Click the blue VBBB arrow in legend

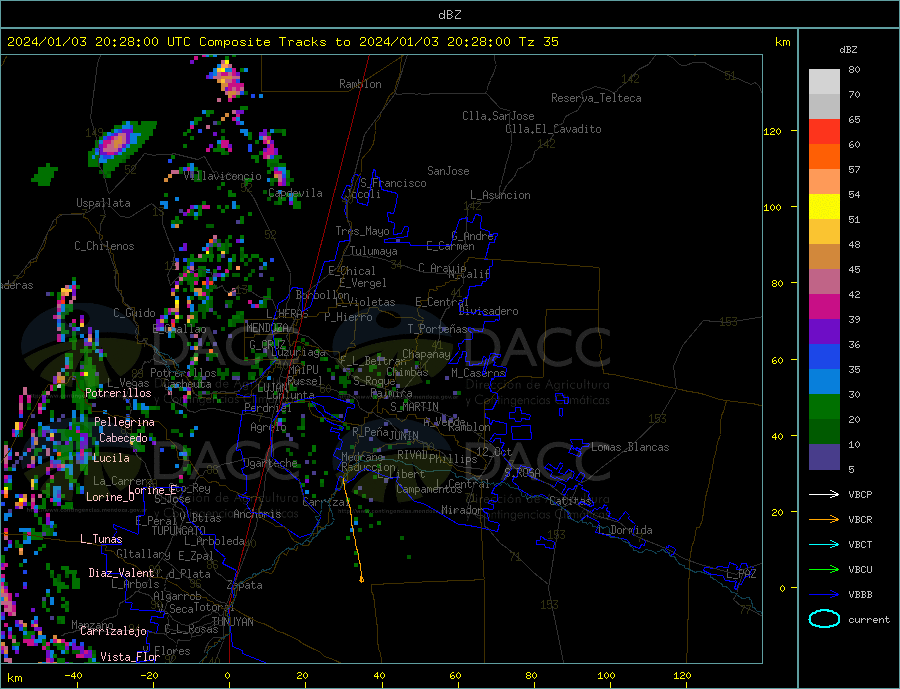[x=824, y=595]
